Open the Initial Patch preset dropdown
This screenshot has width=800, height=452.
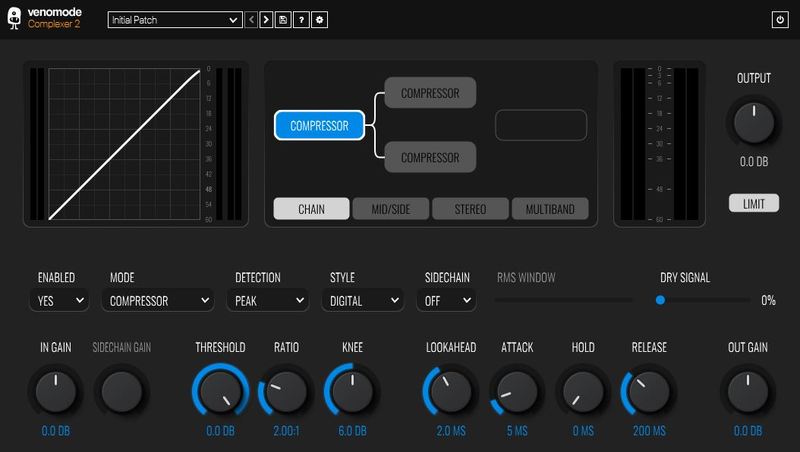point(175,20)
